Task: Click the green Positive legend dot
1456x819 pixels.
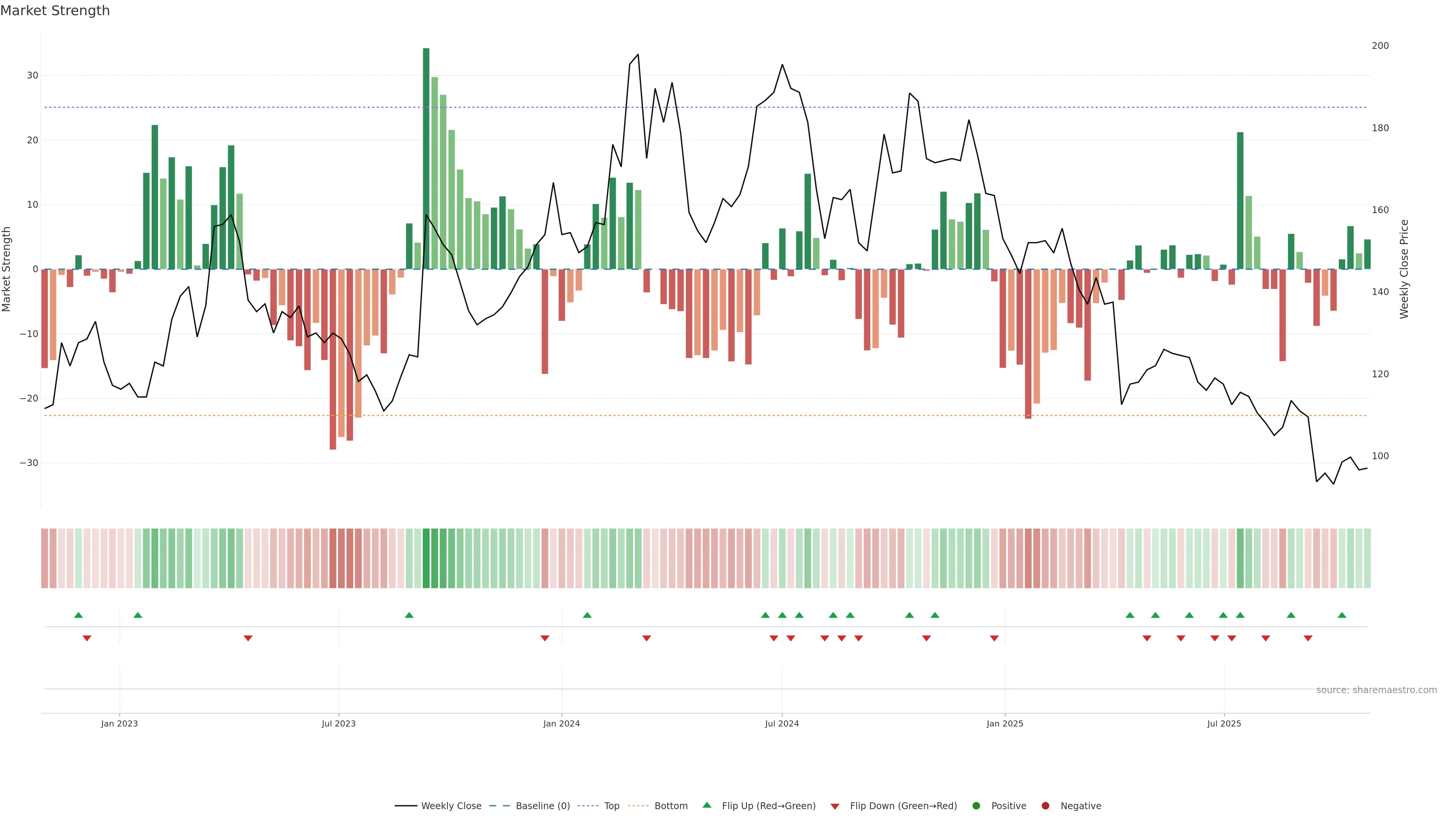Action: 976,805
